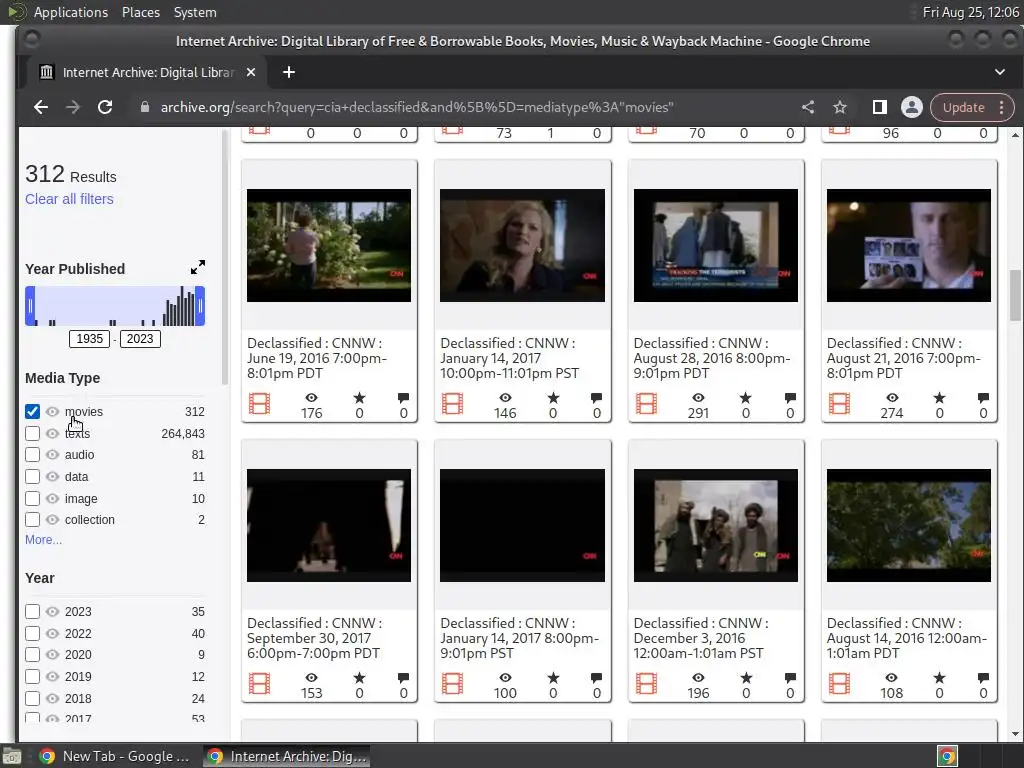This screenshot has height=768, width=1024.
Task: Uncheck the movies media type filter
Action: [32, 411]
